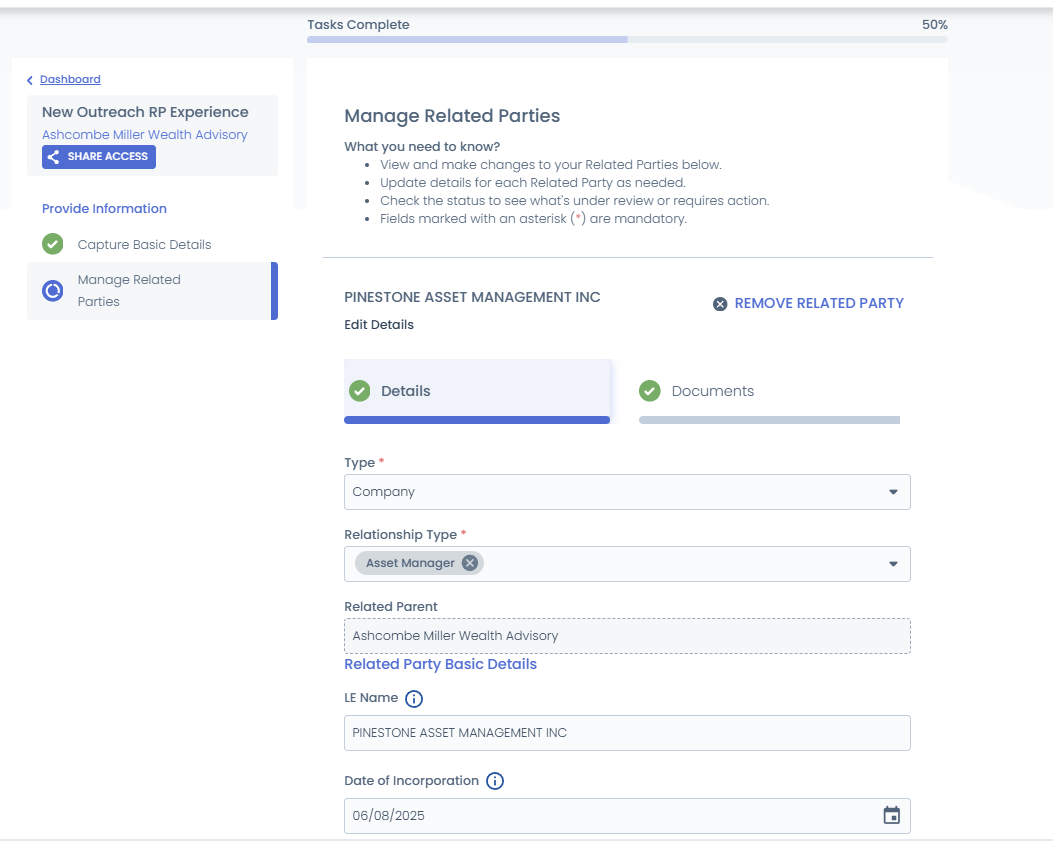Expand the Type dropdown
Image resolution: width=1053 pixels, height=841 pixels.
[893, 492]
